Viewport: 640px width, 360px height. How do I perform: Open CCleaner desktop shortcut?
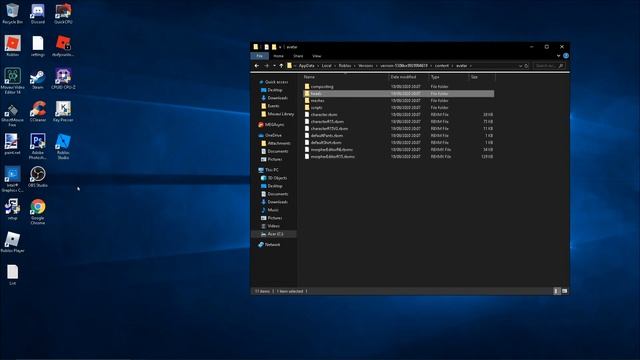38,112
